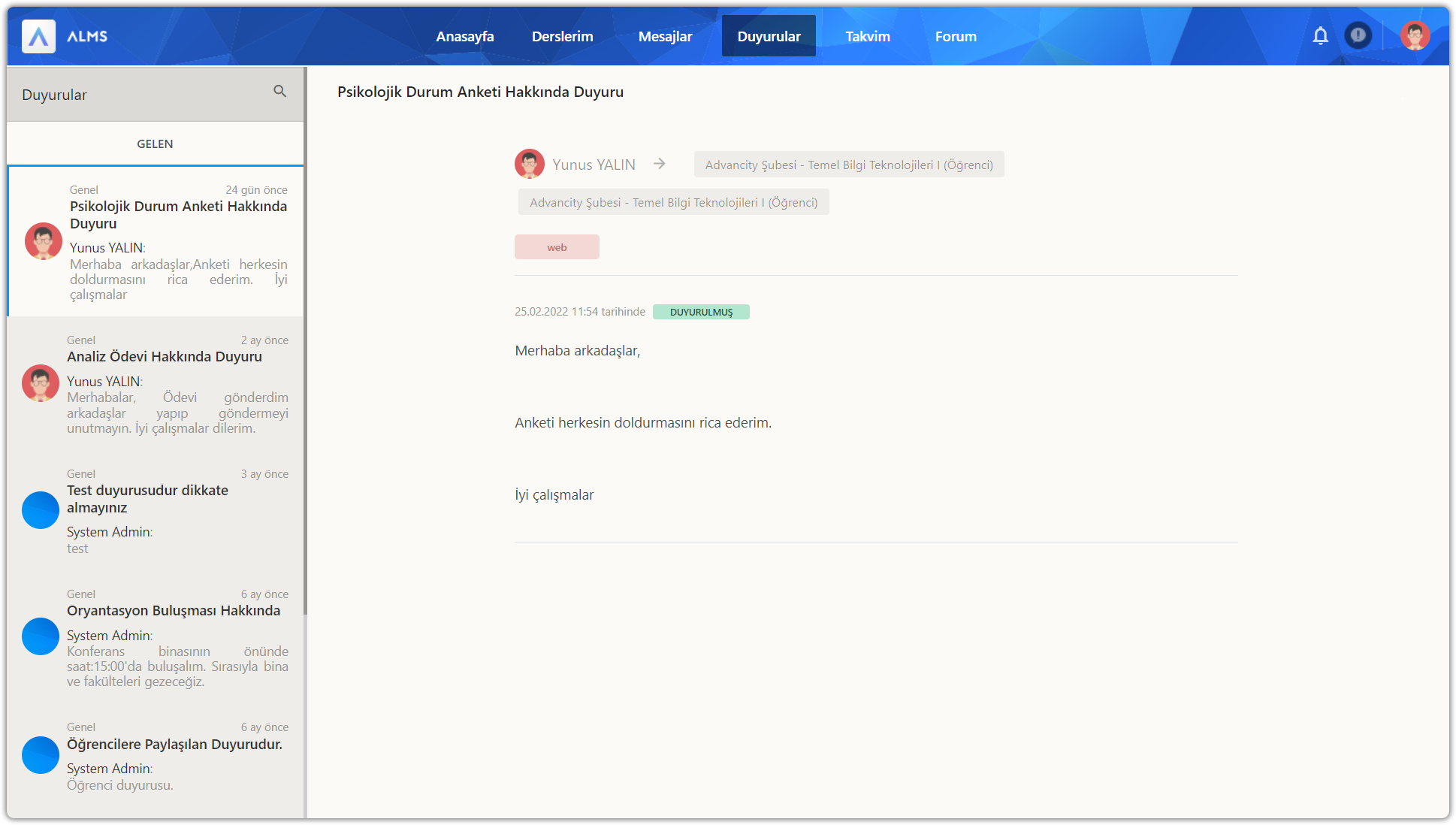
Task: Open Derslerim from the navigation bar
Action: point(562,36)
